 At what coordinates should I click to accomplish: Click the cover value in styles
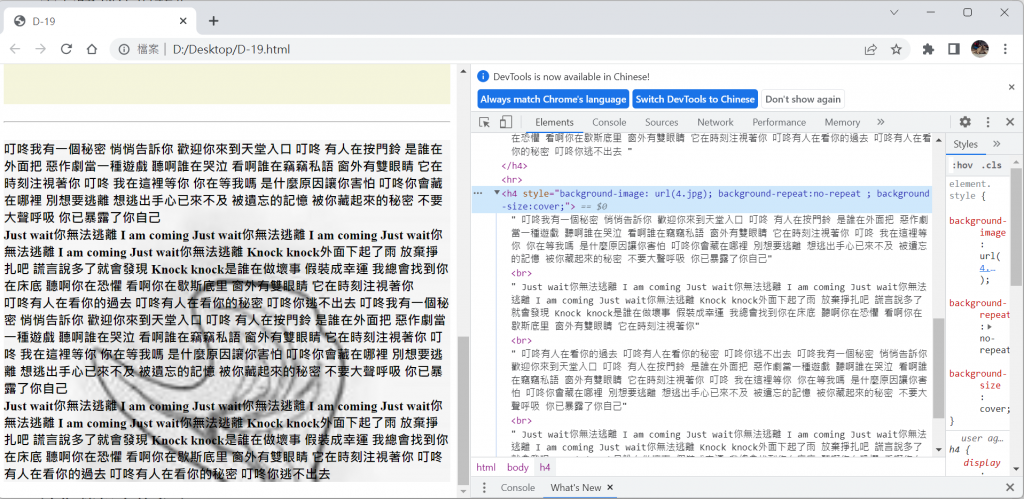995,409
